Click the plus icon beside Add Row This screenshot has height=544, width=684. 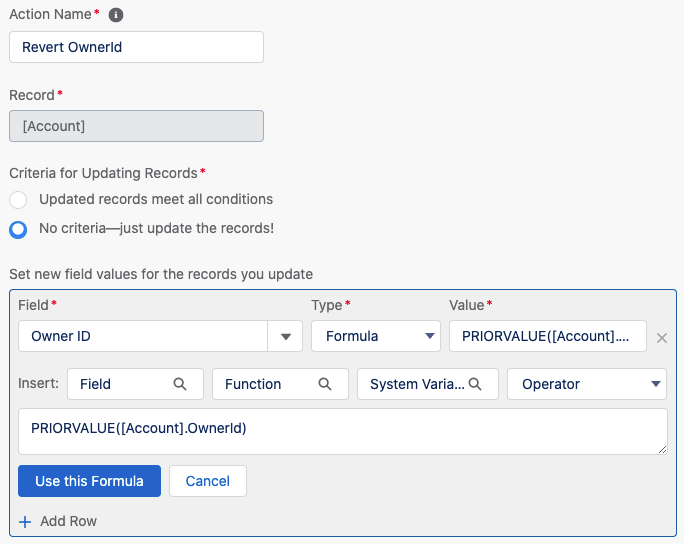click(x=25, y=521)
